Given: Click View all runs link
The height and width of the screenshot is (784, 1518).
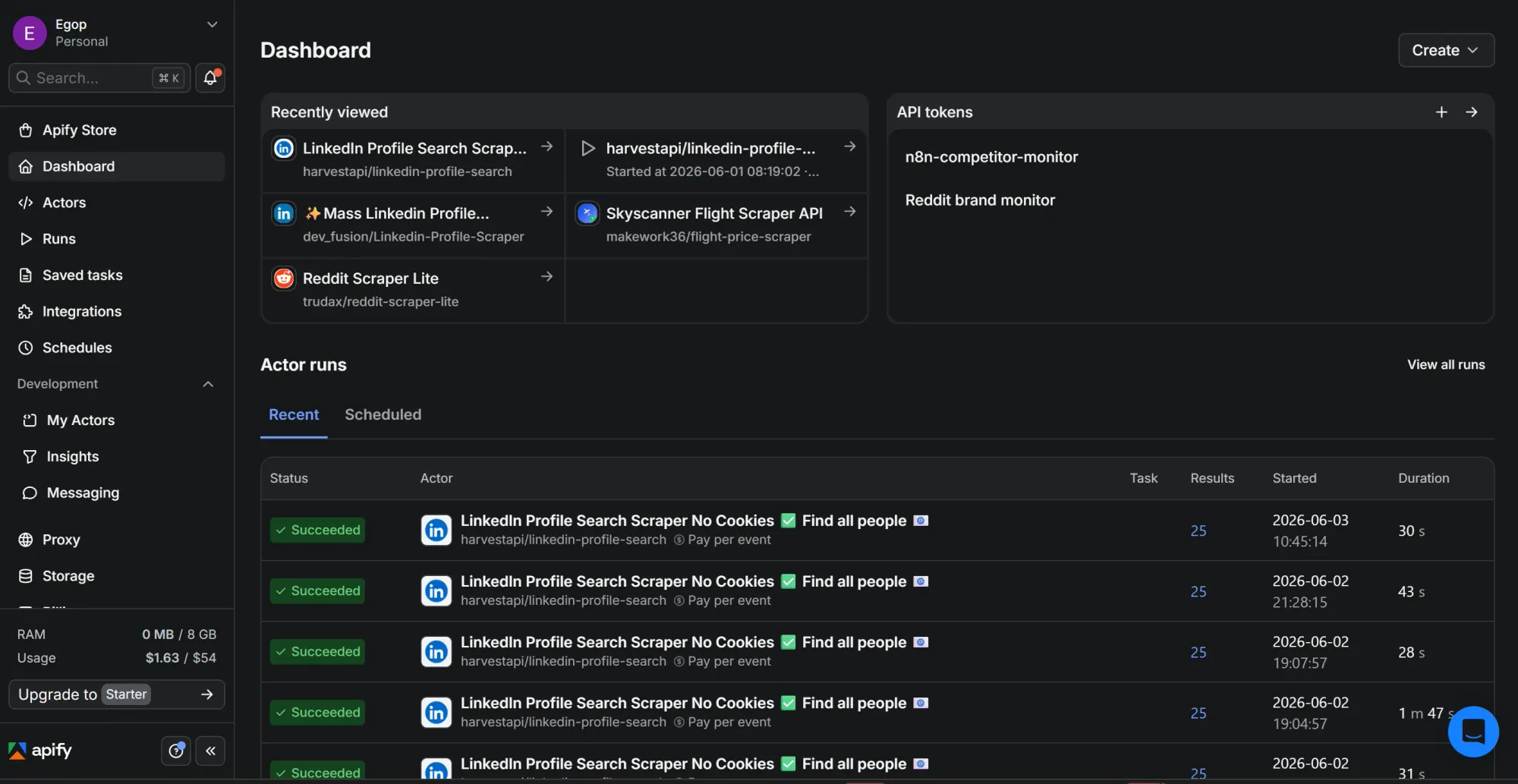Looking at the screenshot, I should click(x=1446, y=365).
